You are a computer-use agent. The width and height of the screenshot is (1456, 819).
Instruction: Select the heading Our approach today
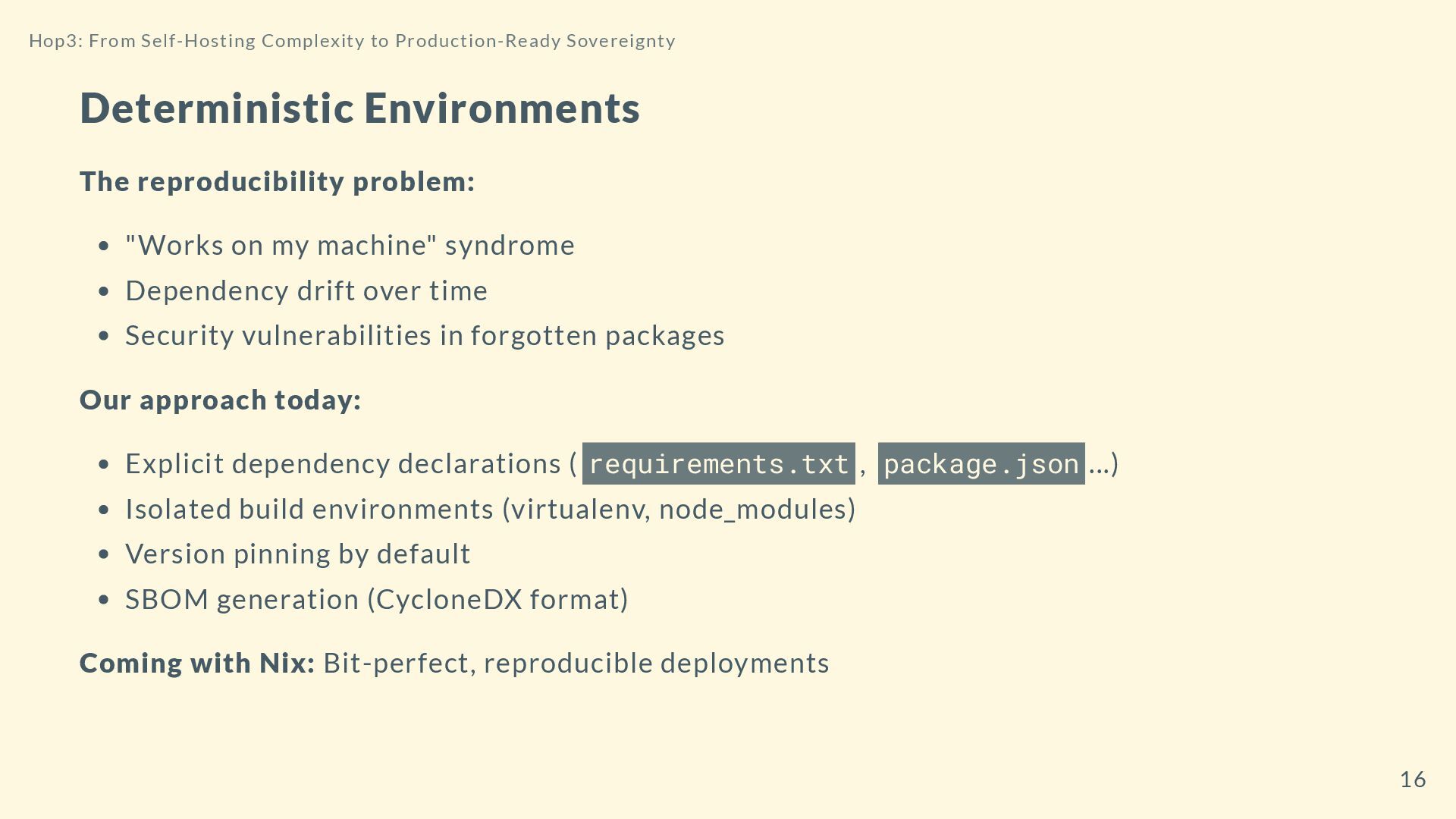tap(220, 400)
